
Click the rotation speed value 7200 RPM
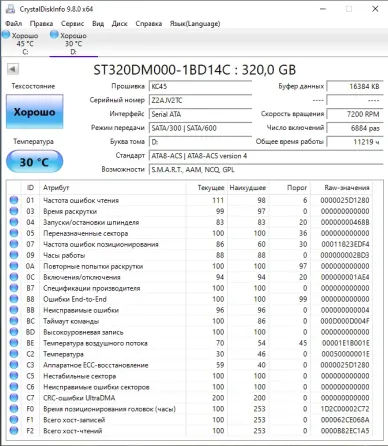[x=355, y=114]
